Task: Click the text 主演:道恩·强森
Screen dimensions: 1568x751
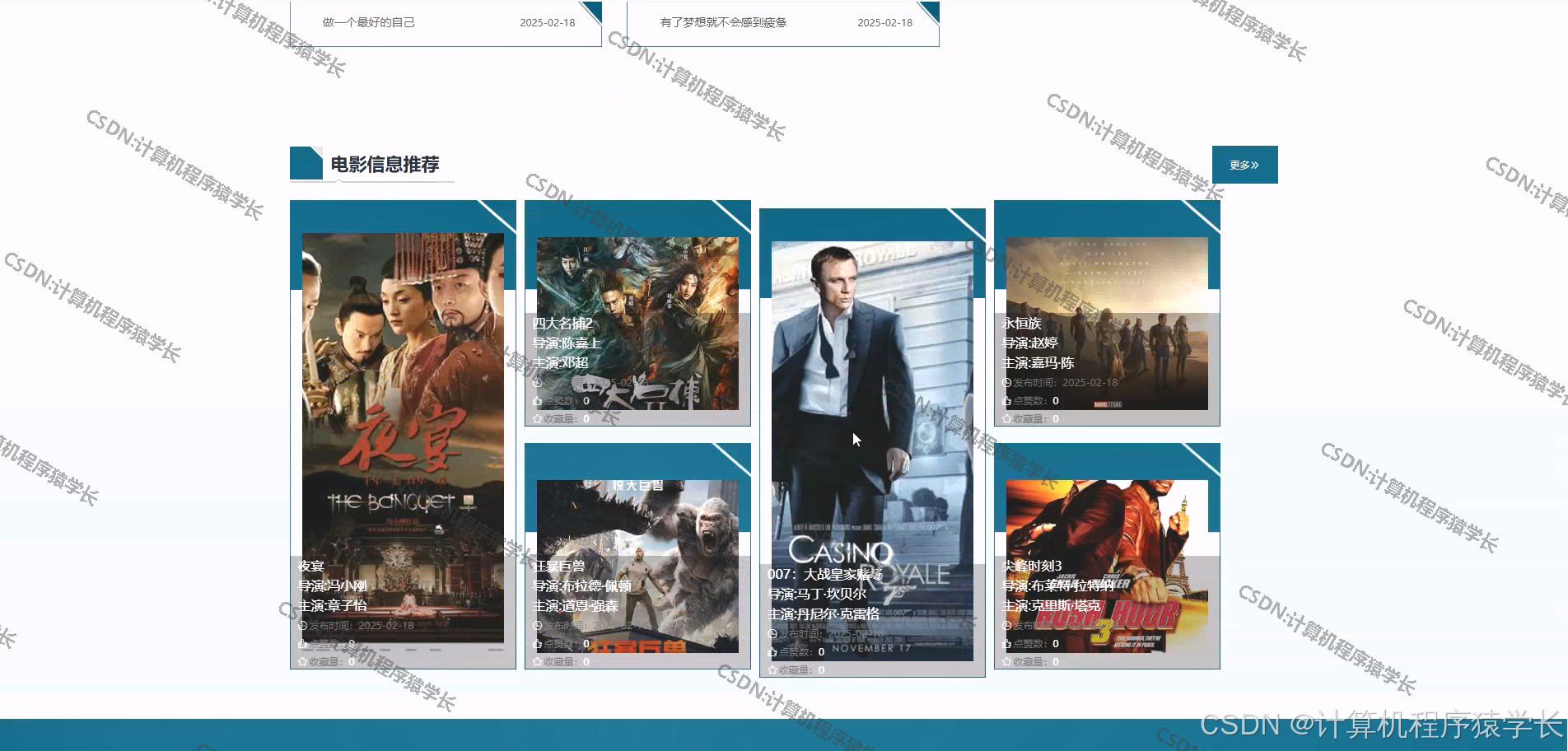Action: coord(575,606)
